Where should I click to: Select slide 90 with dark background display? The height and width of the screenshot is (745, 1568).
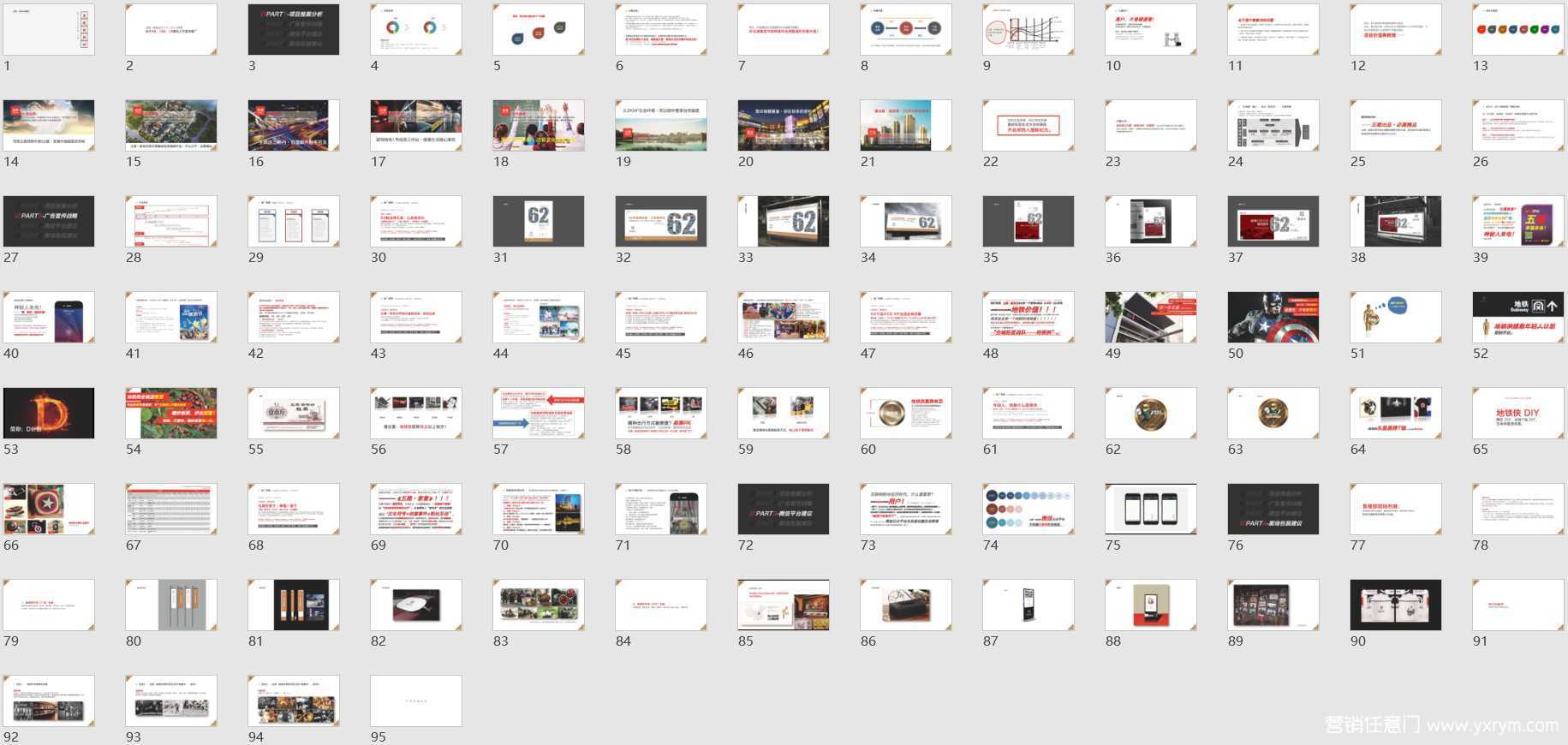(x=1395, y=605)
